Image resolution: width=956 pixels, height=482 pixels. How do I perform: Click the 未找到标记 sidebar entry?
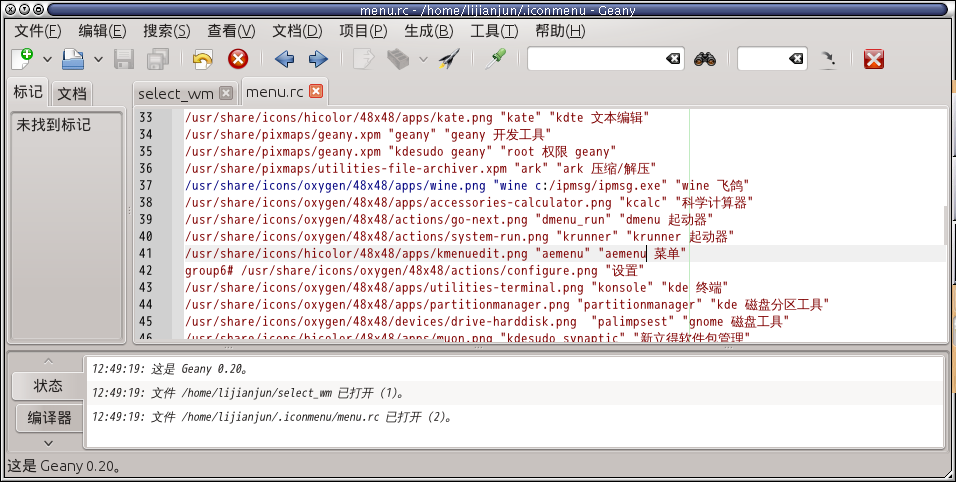(54, 124)
